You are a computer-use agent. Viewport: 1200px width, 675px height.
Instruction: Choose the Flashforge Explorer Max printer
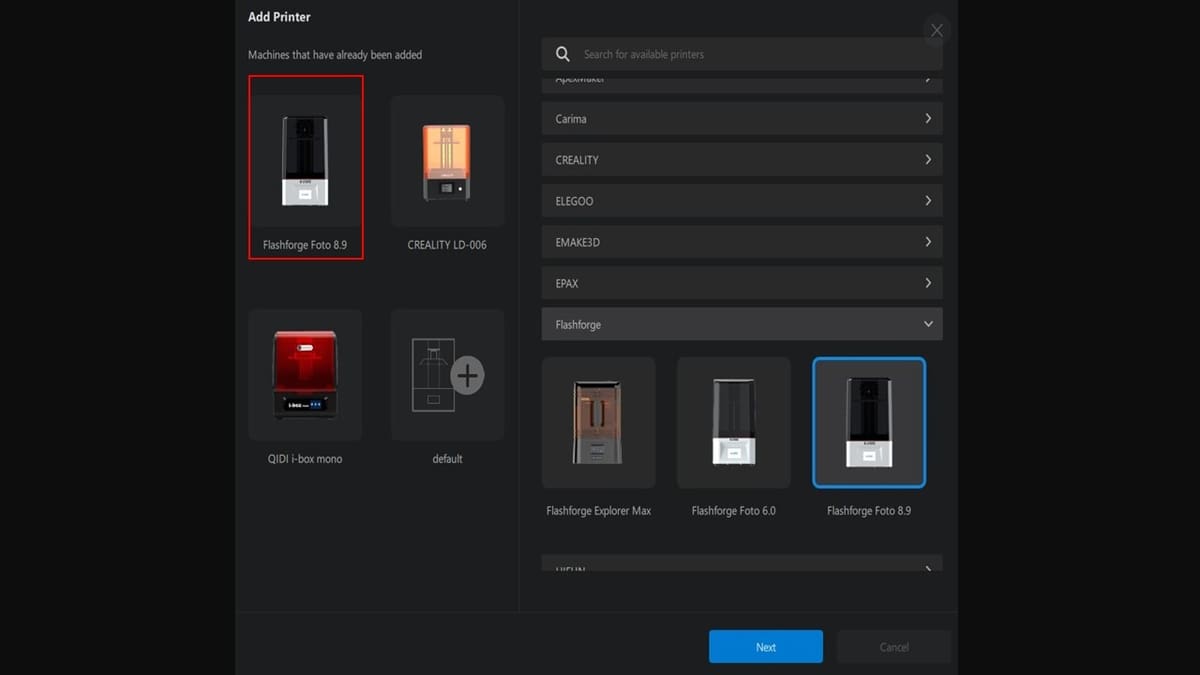point(599,422)
